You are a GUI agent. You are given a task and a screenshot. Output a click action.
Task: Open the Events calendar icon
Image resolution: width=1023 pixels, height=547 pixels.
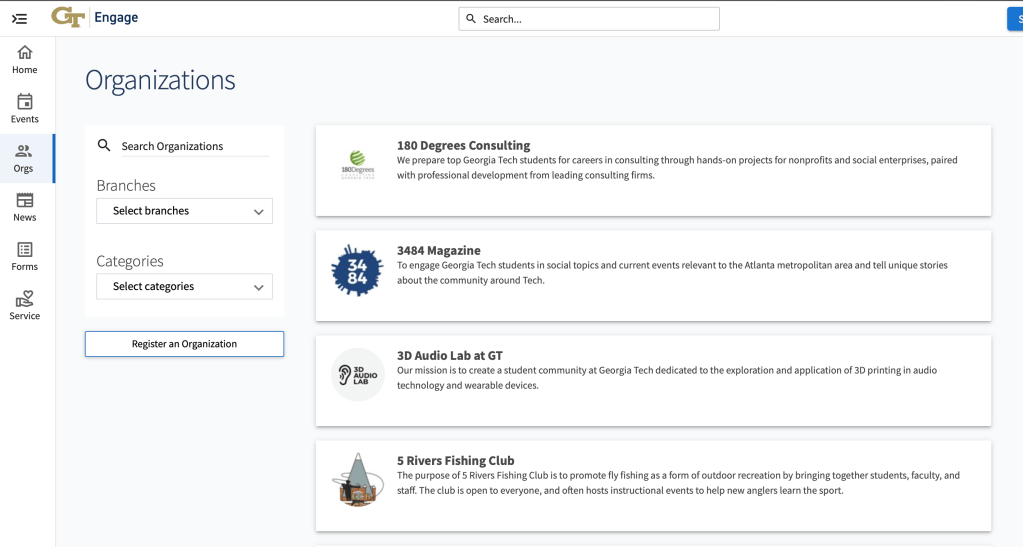coord(25,101)
